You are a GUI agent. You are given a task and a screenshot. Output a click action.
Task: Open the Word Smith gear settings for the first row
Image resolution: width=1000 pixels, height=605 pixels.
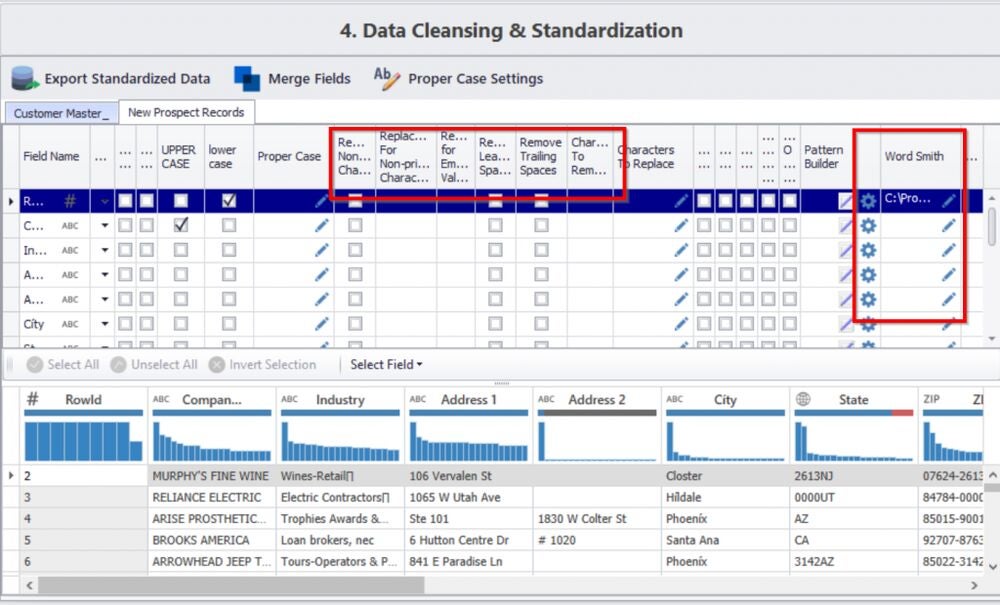coord(867,200)
